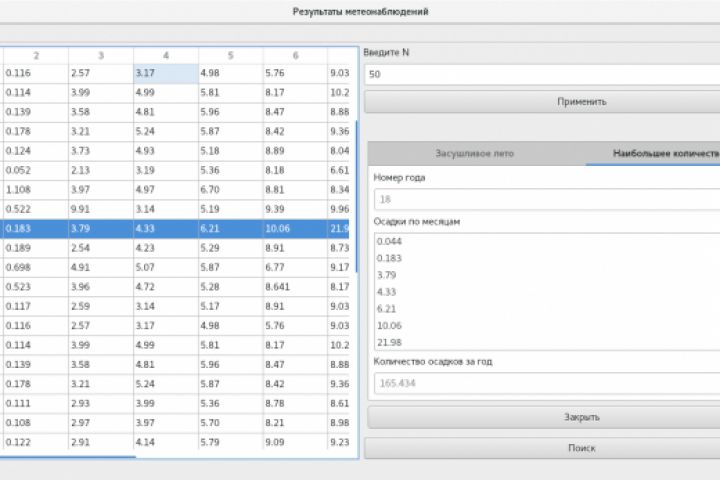Click table cell 9.91
Screen dimensions: 720x480
[x=101, y=209]
